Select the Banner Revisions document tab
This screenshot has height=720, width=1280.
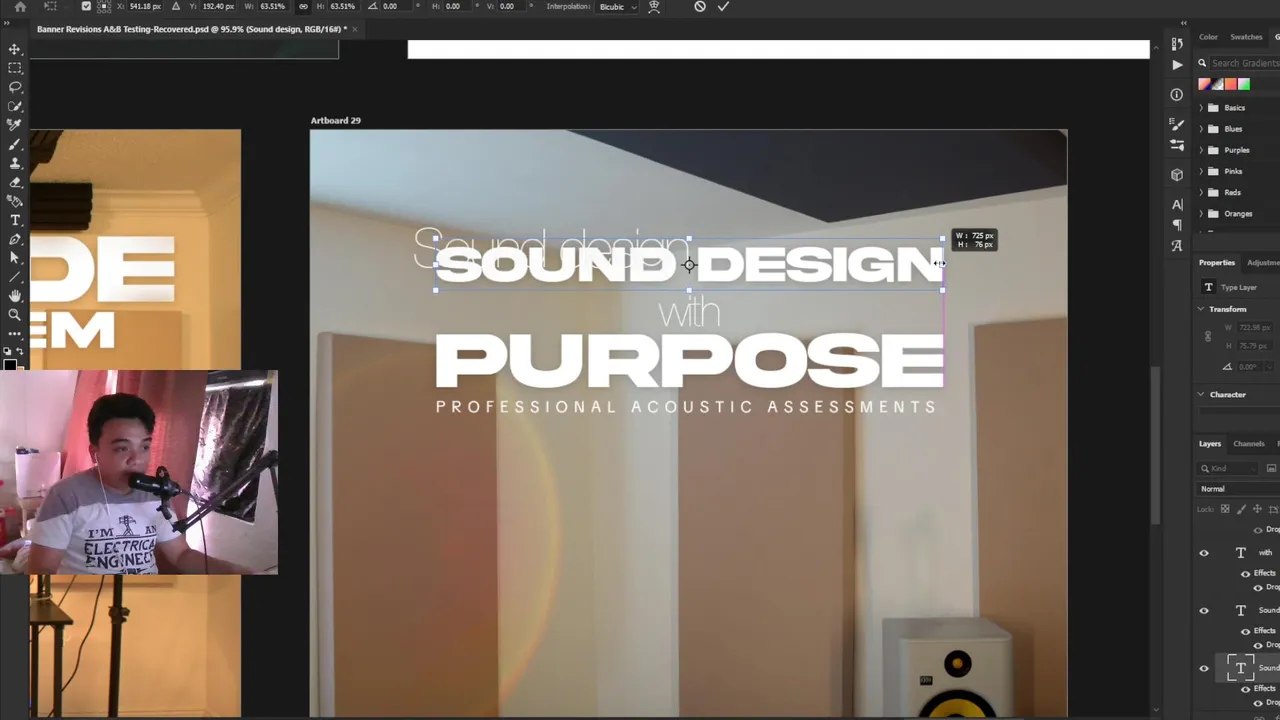[x=191, y=29]
